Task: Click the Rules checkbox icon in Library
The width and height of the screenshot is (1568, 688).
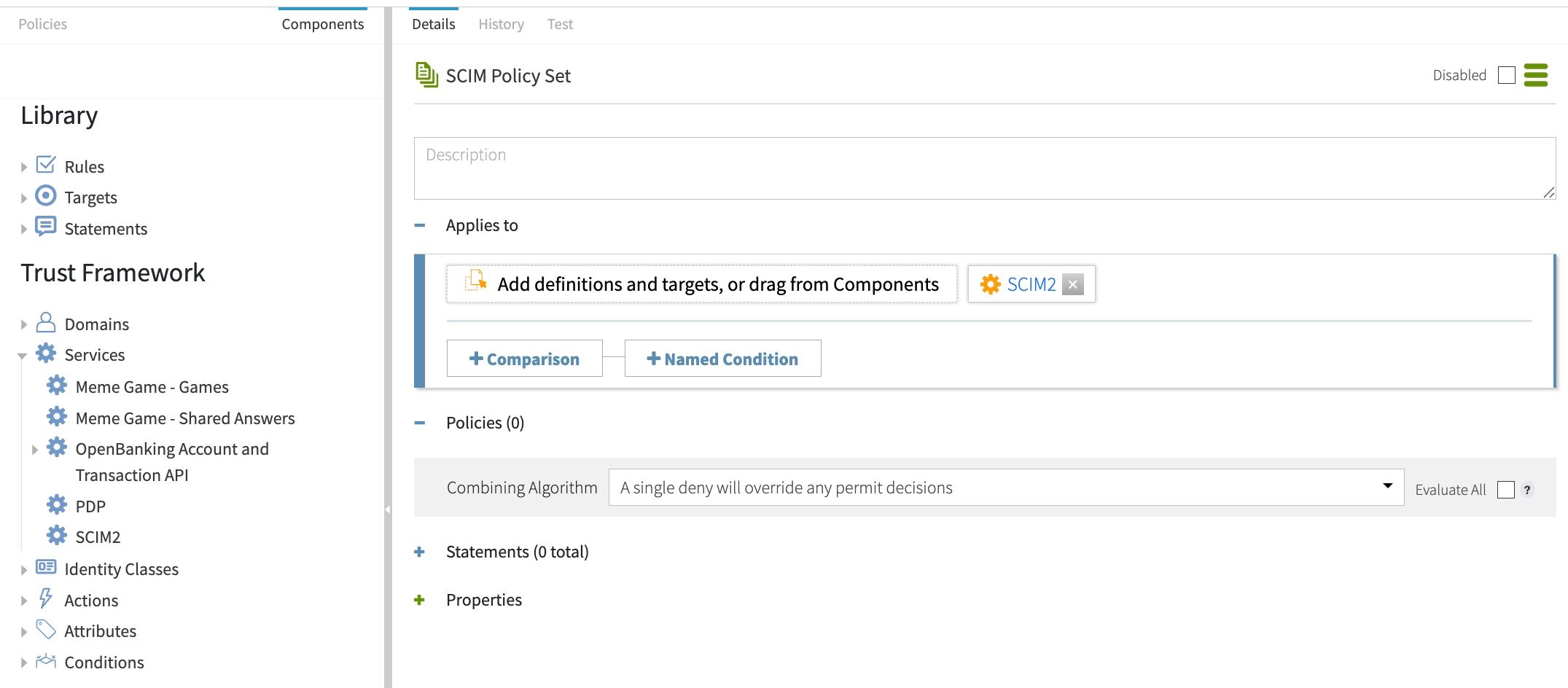Action: [x=46, y=165]
